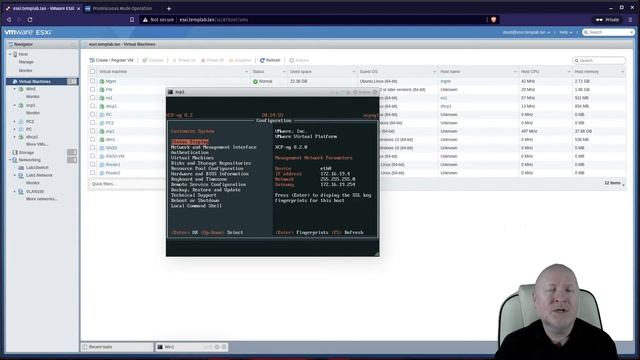Image resolution: width=640 pixels, height=360 pixels.
Task: Click the browser back arrow
Action: coord(9,20)
